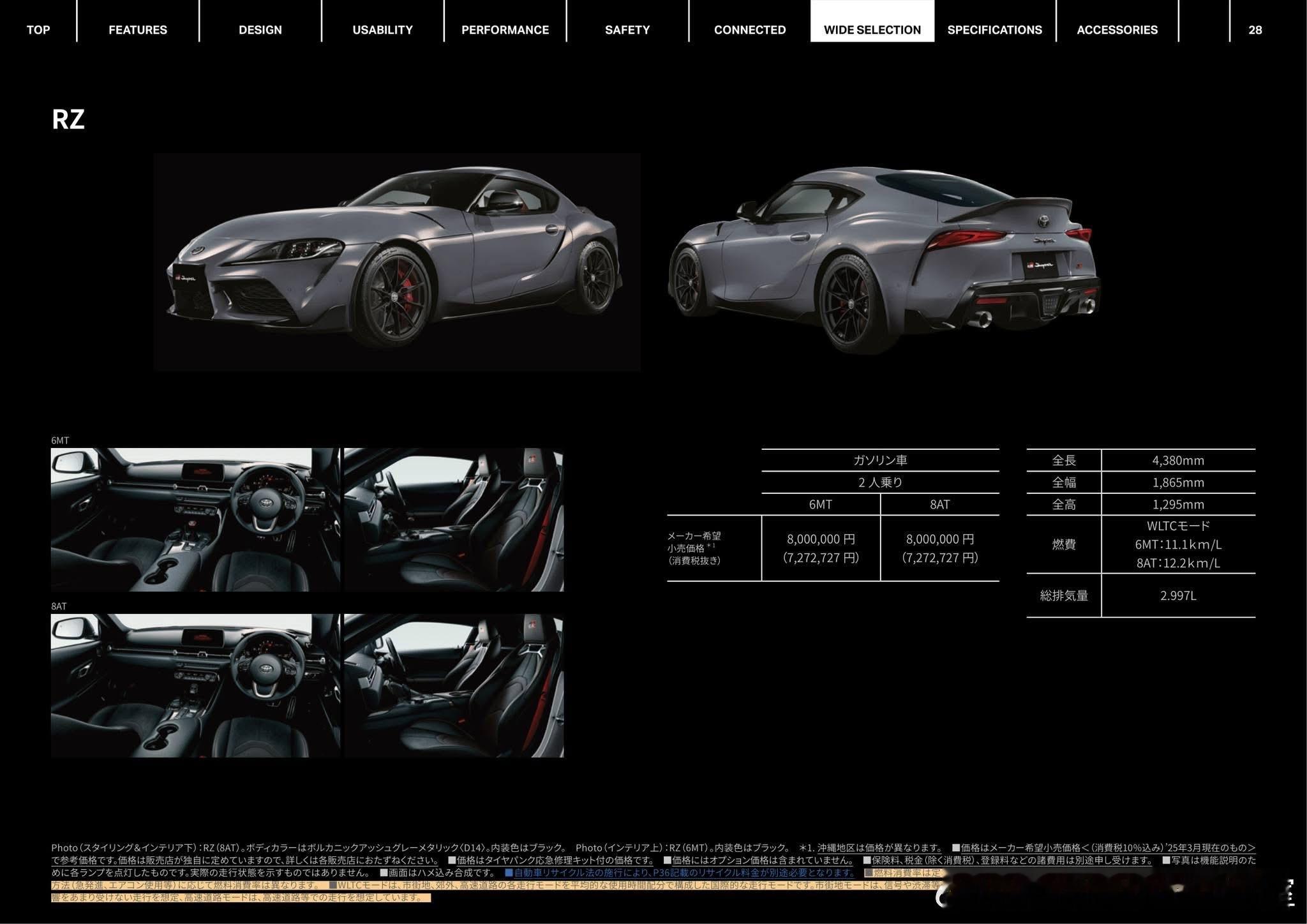
Task: Open the SAFETY tab
Action: [x=627, y=30]
